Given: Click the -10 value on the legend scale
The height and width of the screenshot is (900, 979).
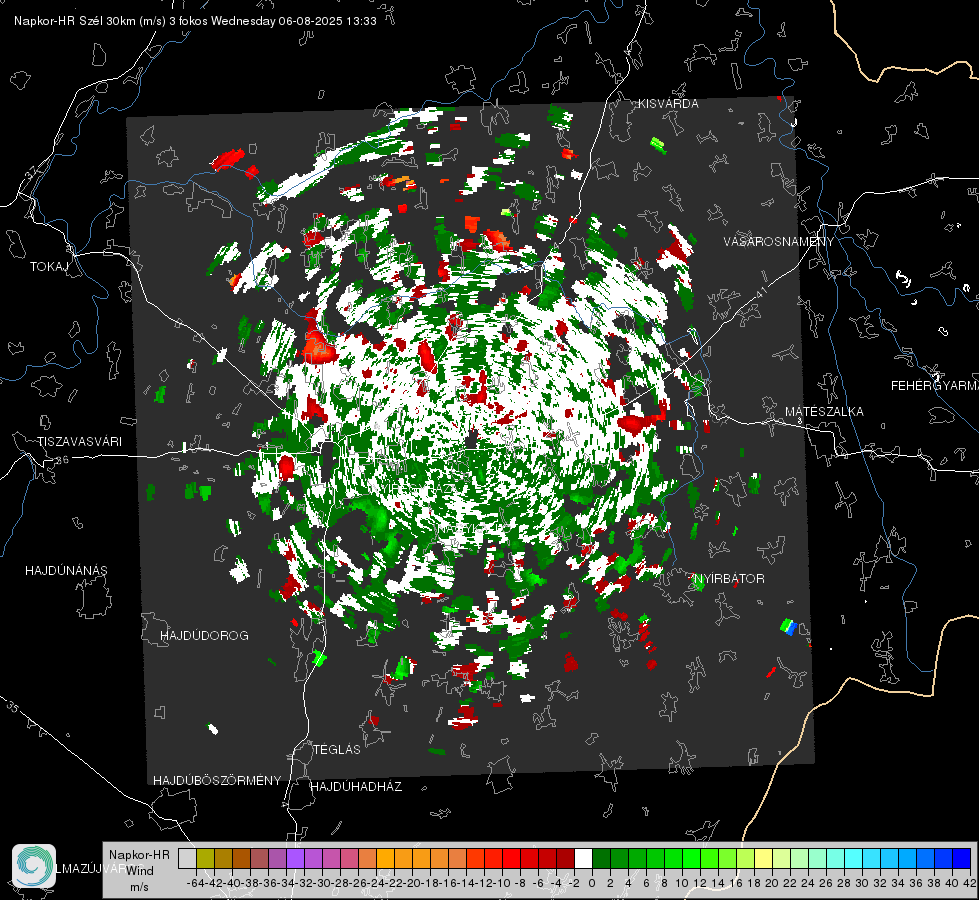Looking at the screenshot, I should [x=501, y=883].
